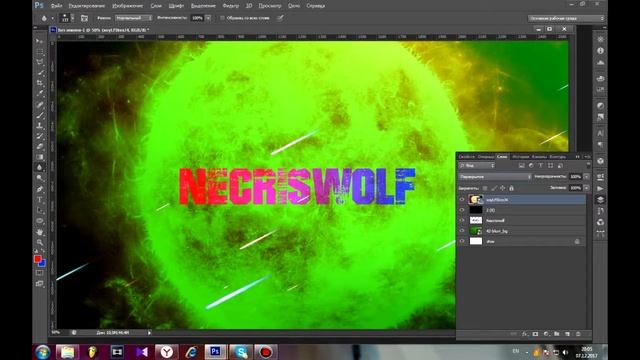Open the layer blend mode Перекрытие dropdown
The width and height of the screenshot is (640, 360).
coord(495,177)
